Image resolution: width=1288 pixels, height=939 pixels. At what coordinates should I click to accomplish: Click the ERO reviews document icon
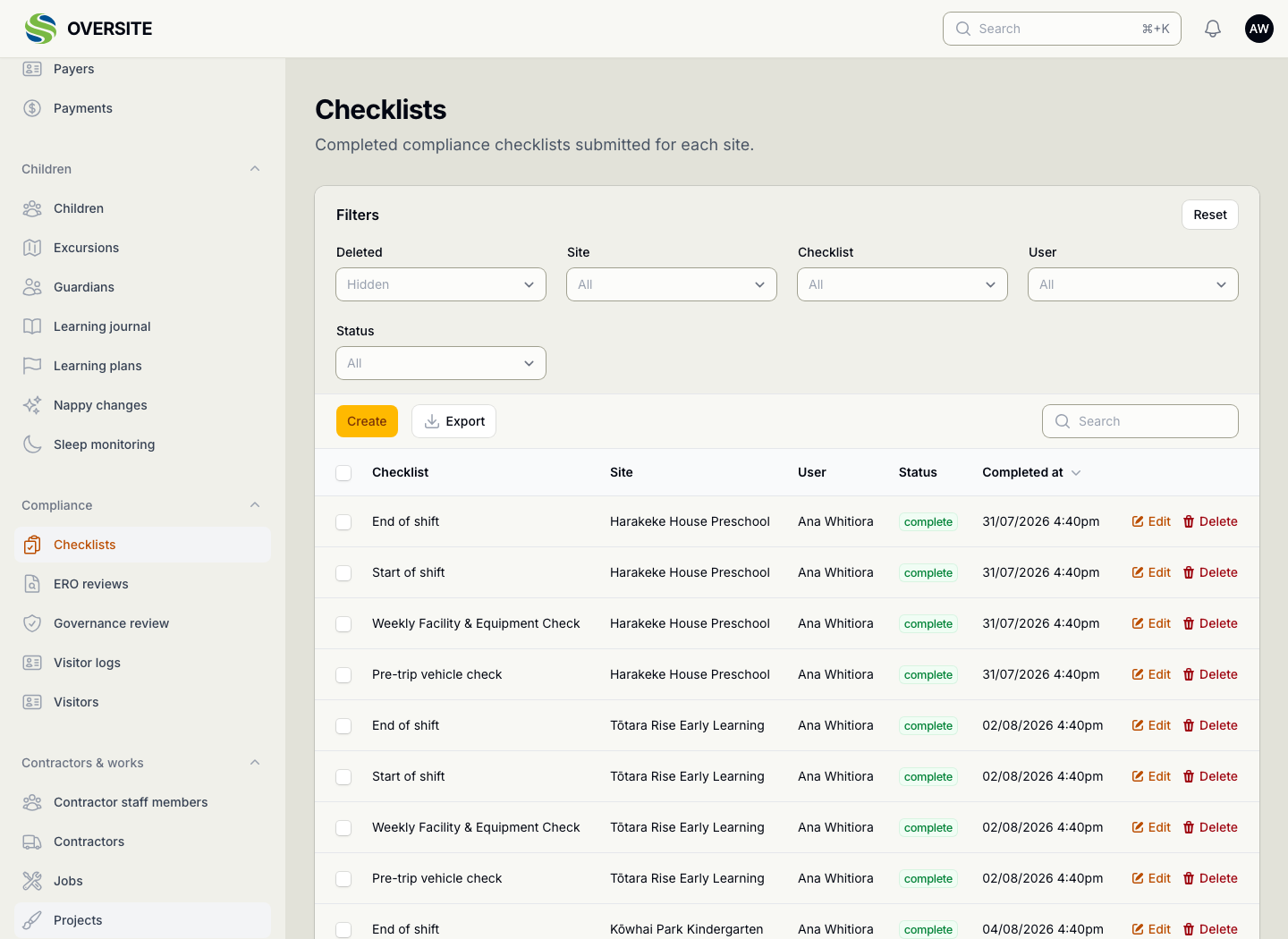click(32, 584)
